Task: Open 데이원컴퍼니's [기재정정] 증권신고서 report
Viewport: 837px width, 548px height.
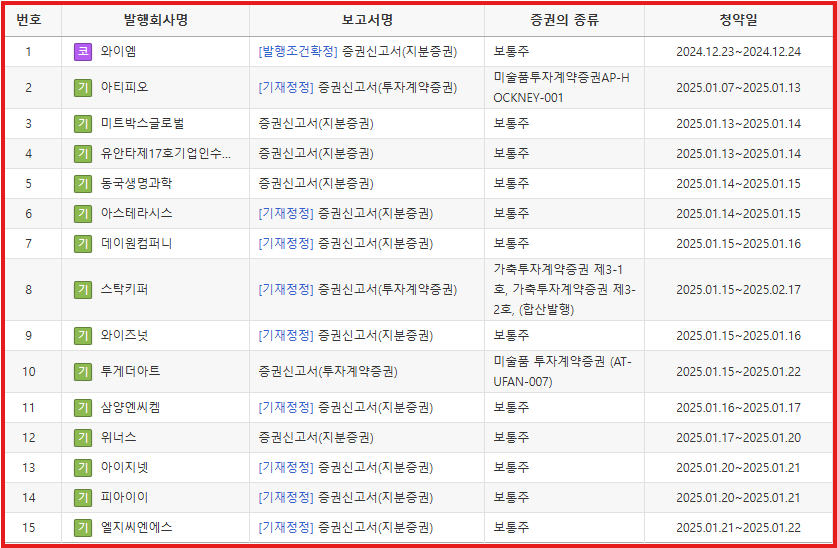Action: click(346, 243)
